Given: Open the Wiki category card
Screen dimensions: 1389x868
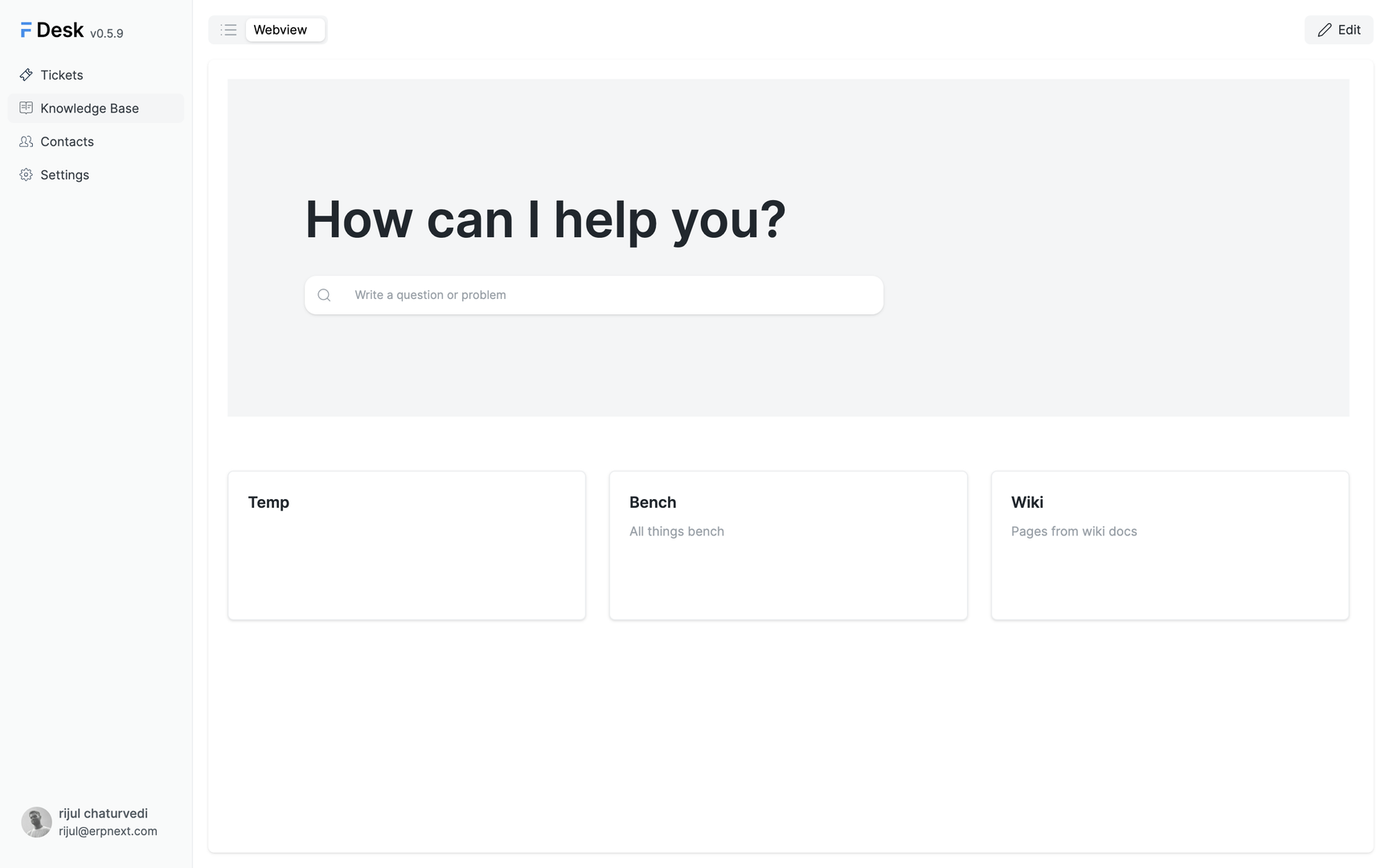Looking at the screenshot, I should [1170, 545].
